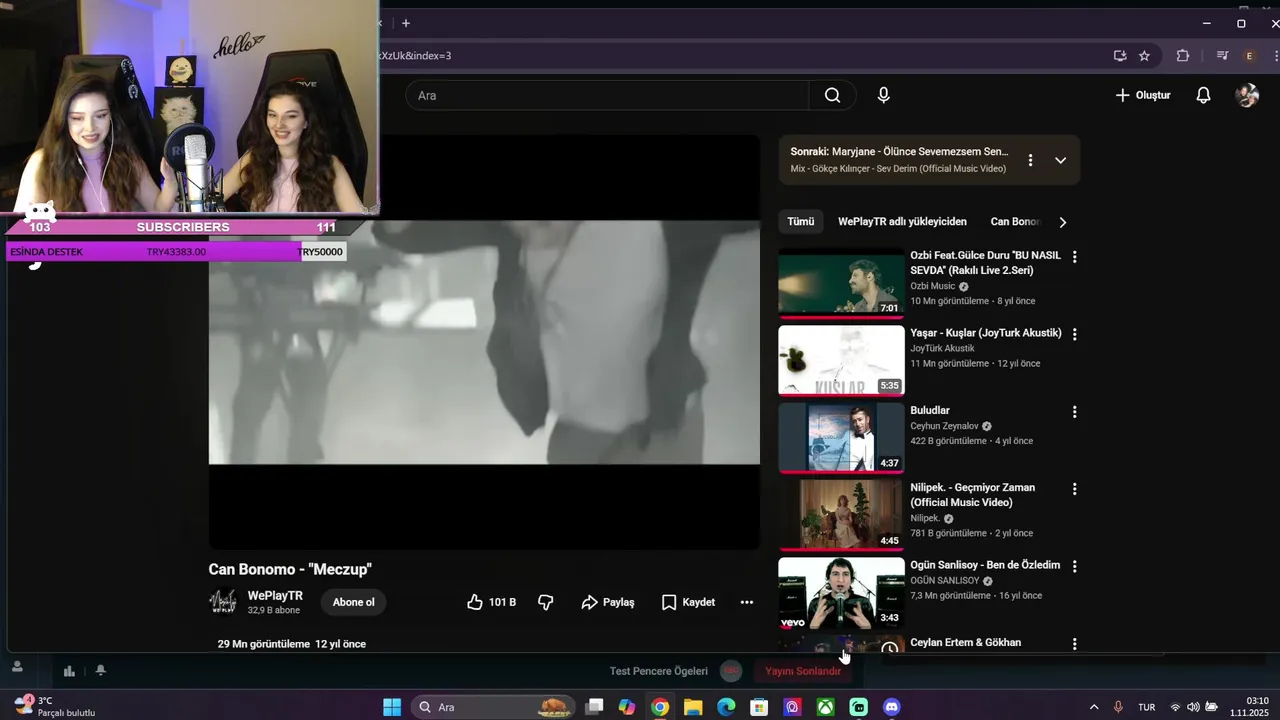The image size is (1280, 720).
Task: Click the Oluştur create button
Action: click(1142, 95)
